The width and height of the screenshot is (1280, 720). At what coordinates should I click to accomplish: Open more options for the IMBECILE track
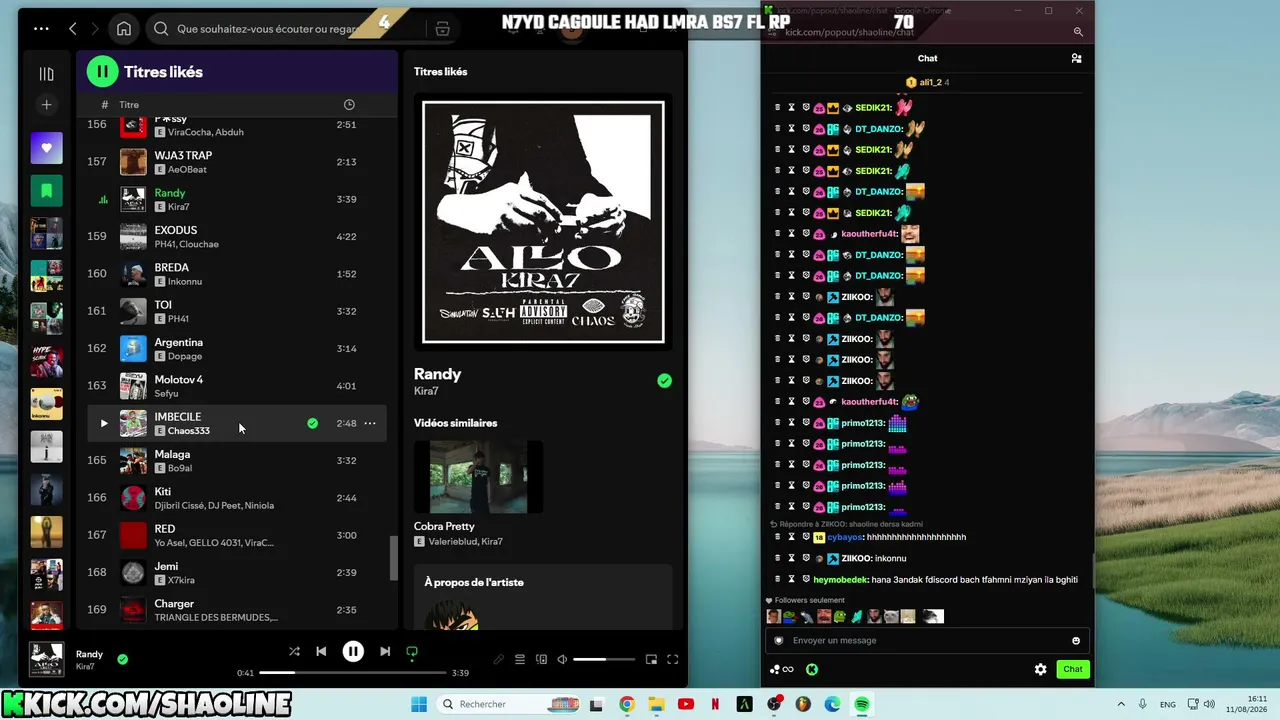pos(370,424)
